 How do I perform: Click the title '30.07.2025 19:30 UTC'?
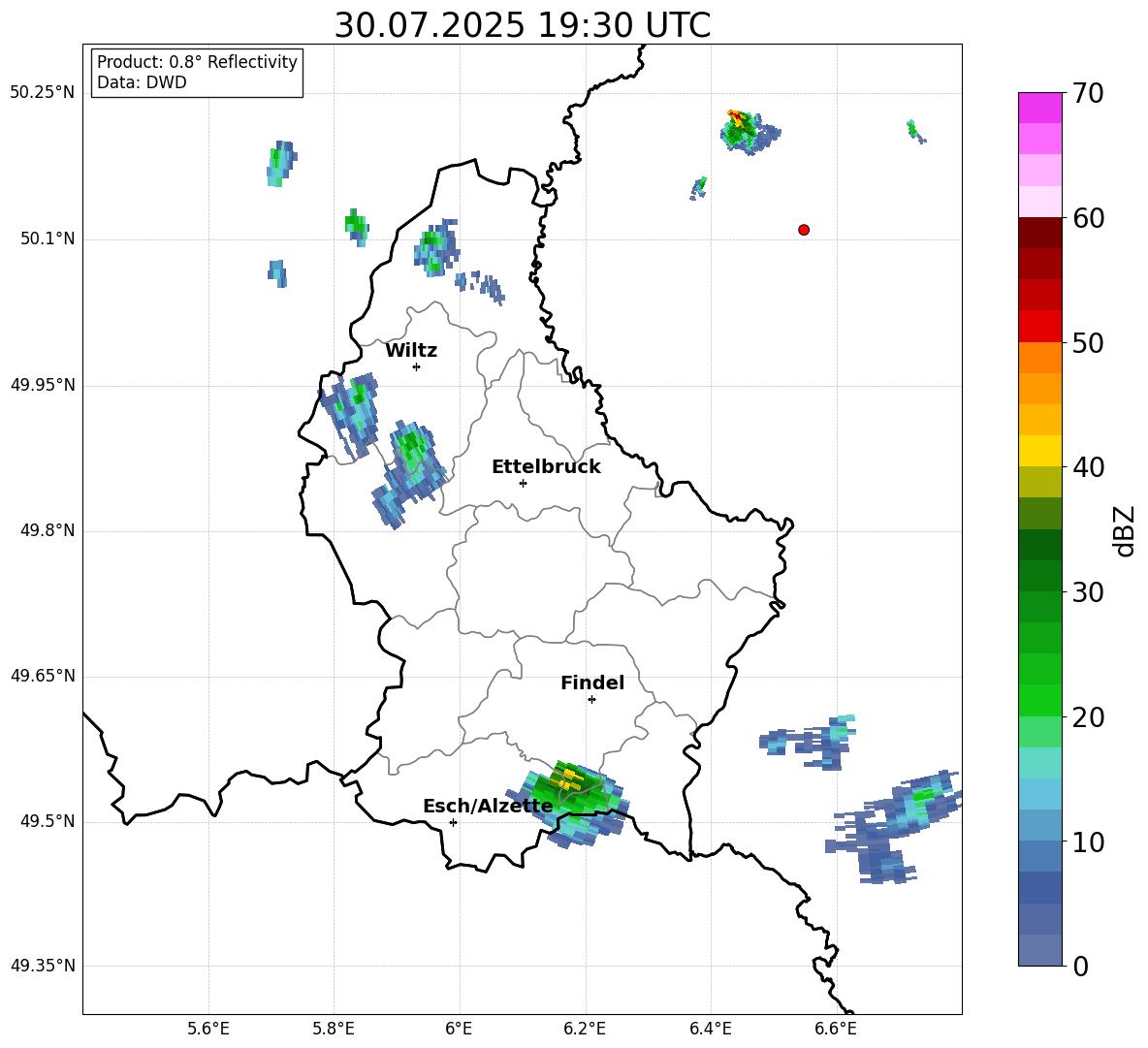(522, 25)
